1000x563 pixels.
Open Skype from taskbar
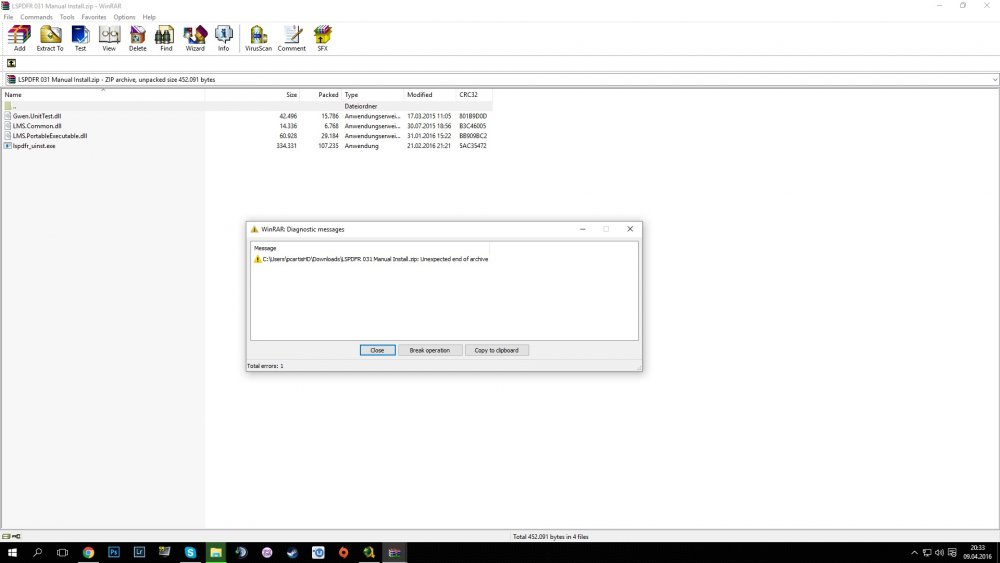(190, 553)
